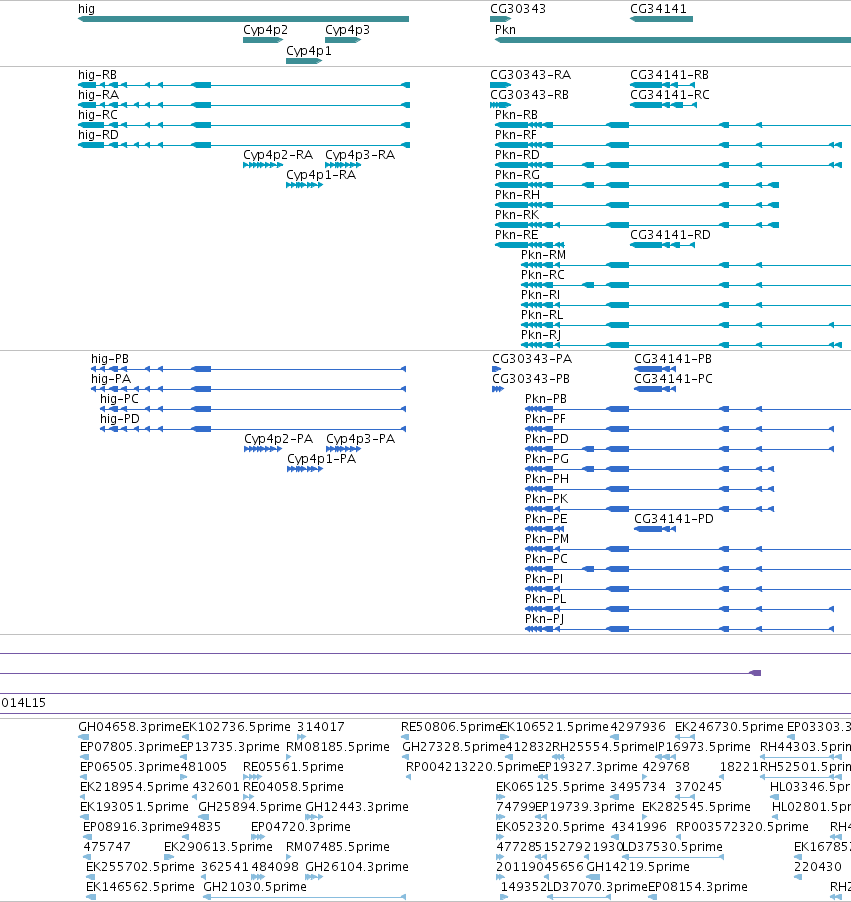The height and width of the screenshot is (902, 851).
Task: Click Cyp4p3-RA transcript label
Action: tap(360, 155)
